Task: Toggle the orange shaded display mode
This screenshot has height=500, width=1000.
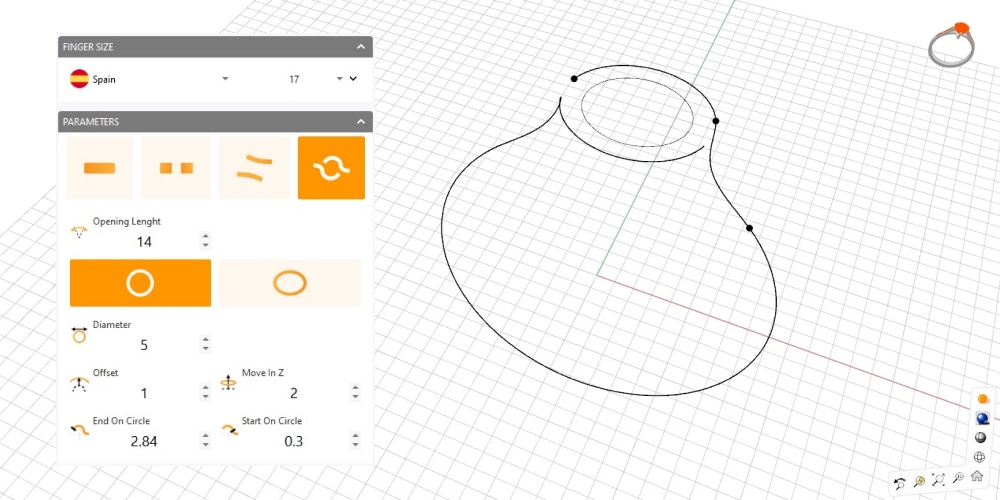Action: [x=982, y=399]
